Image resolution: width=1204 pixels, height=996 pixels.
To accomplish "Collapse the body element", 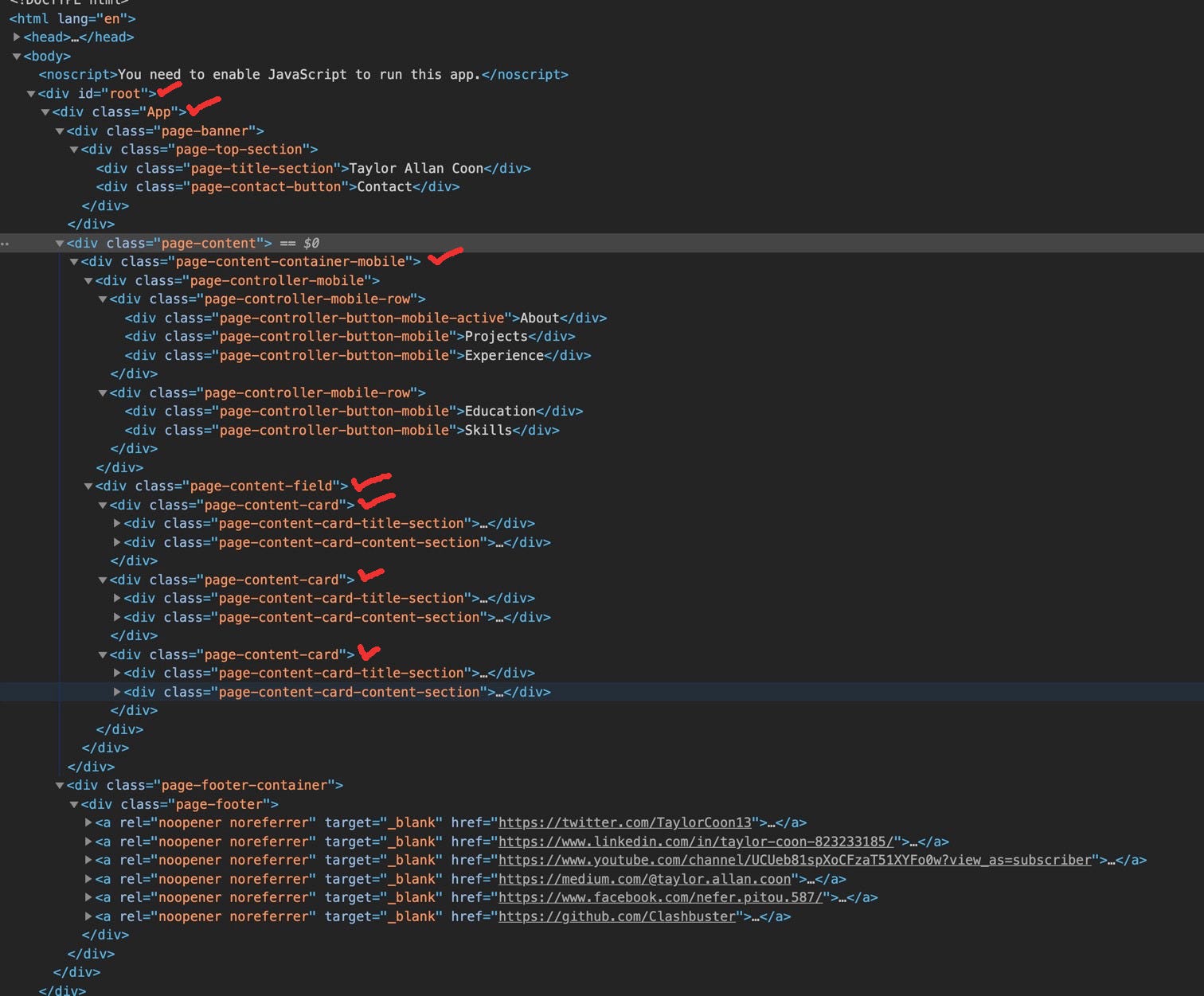I will (17, 56).
